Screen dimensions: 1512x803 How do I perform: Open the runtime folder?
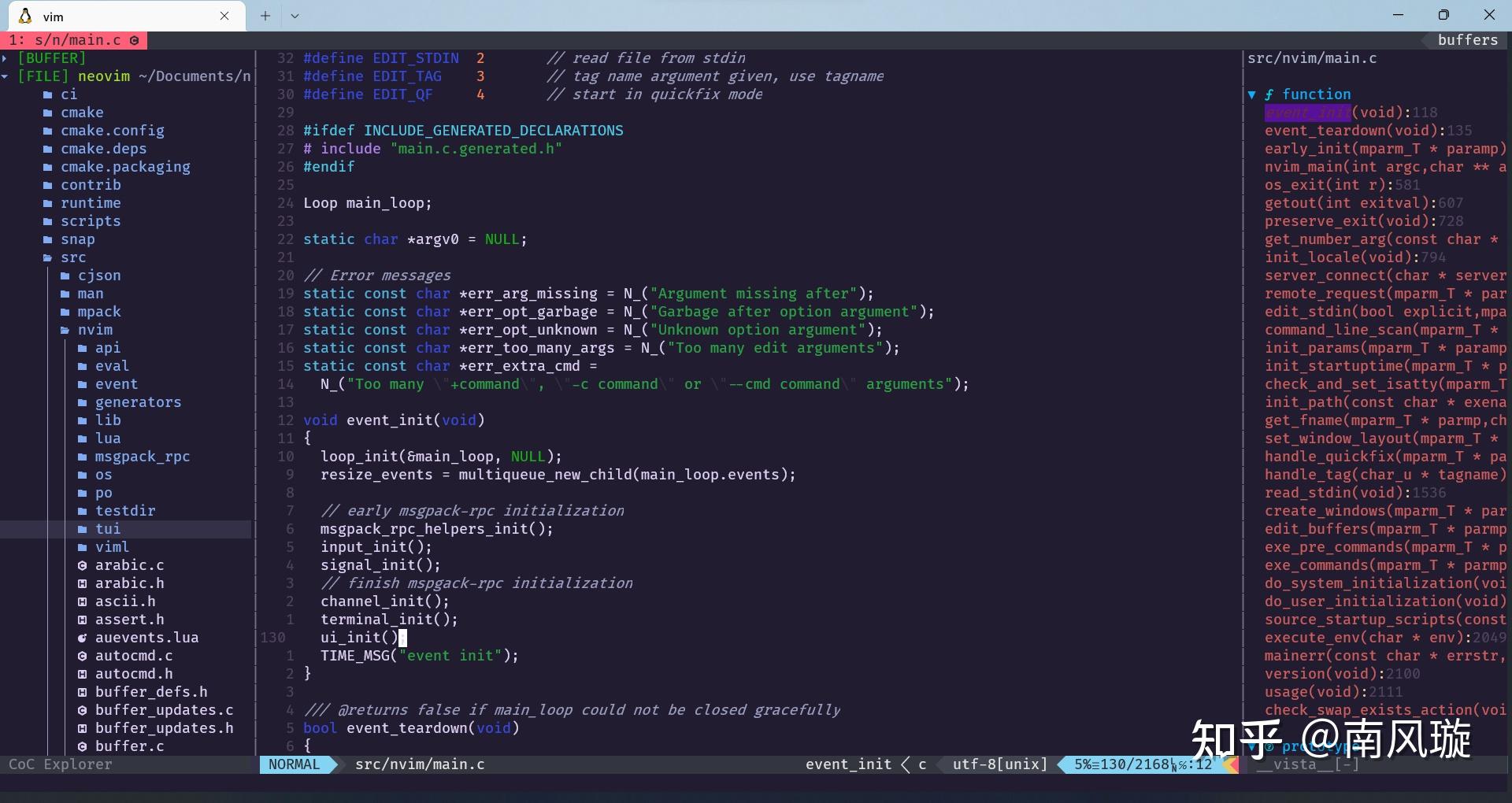pos(91,203)
